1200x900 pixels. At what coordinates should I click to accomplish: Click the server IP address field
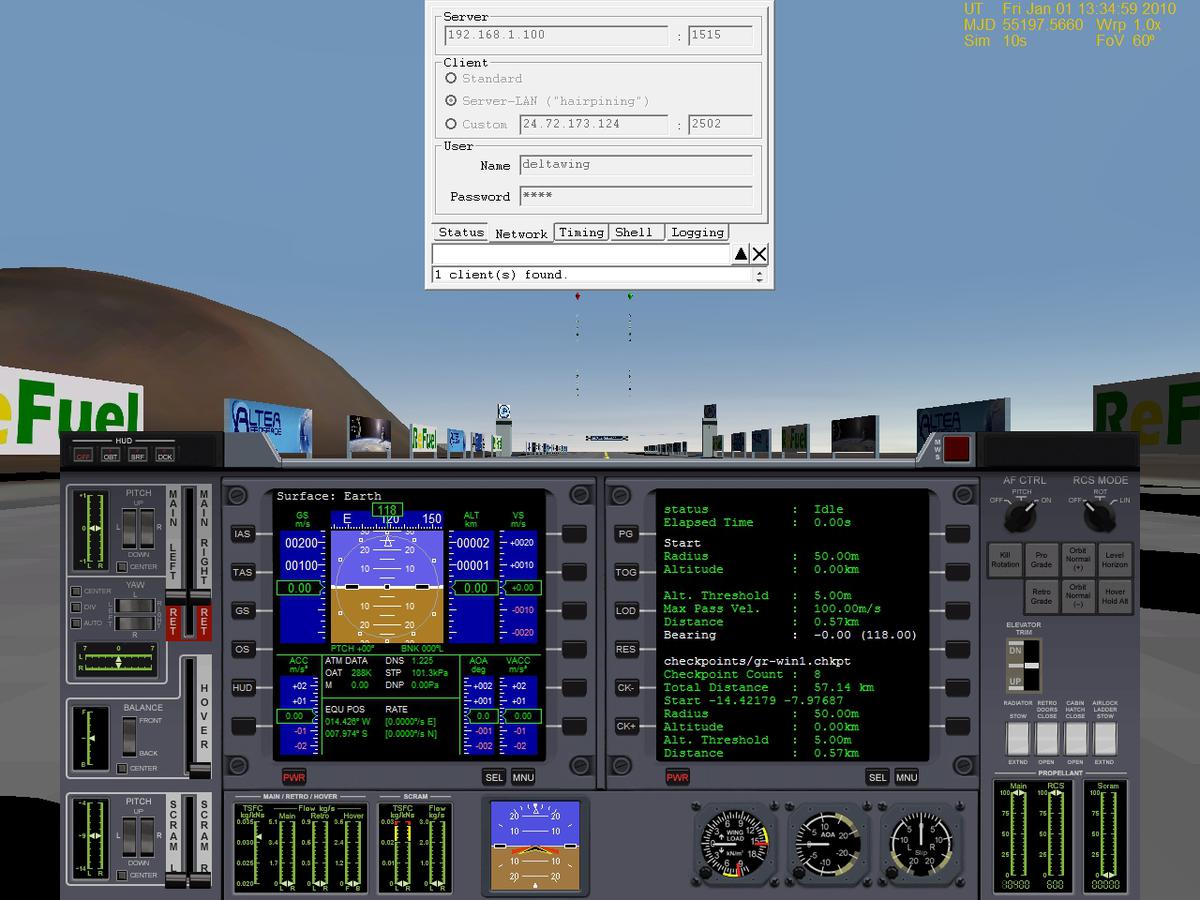click(x=556, y=35)
